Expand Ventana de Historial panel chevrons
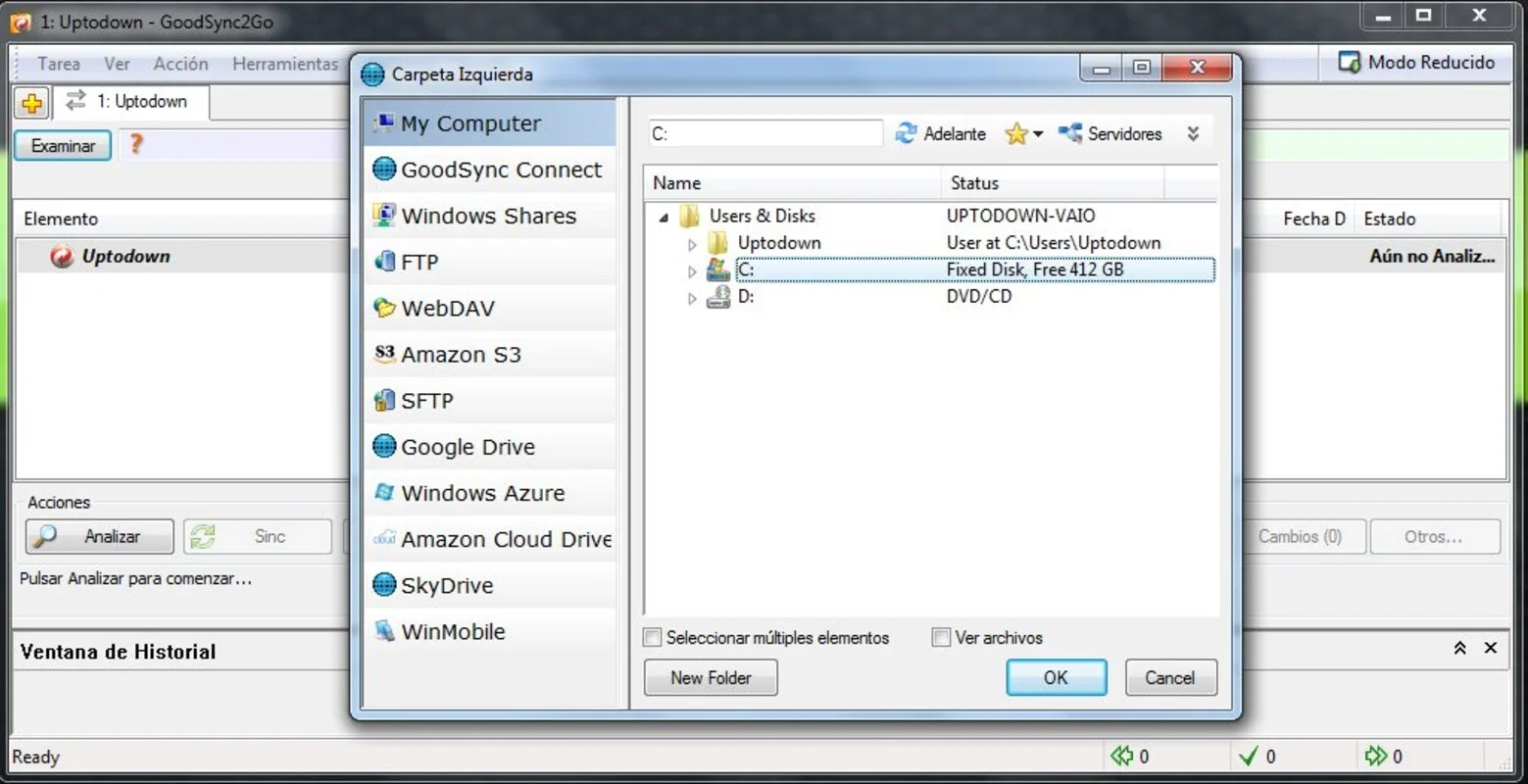Viewport: 1528px width, 784px height. (1459, 648)
